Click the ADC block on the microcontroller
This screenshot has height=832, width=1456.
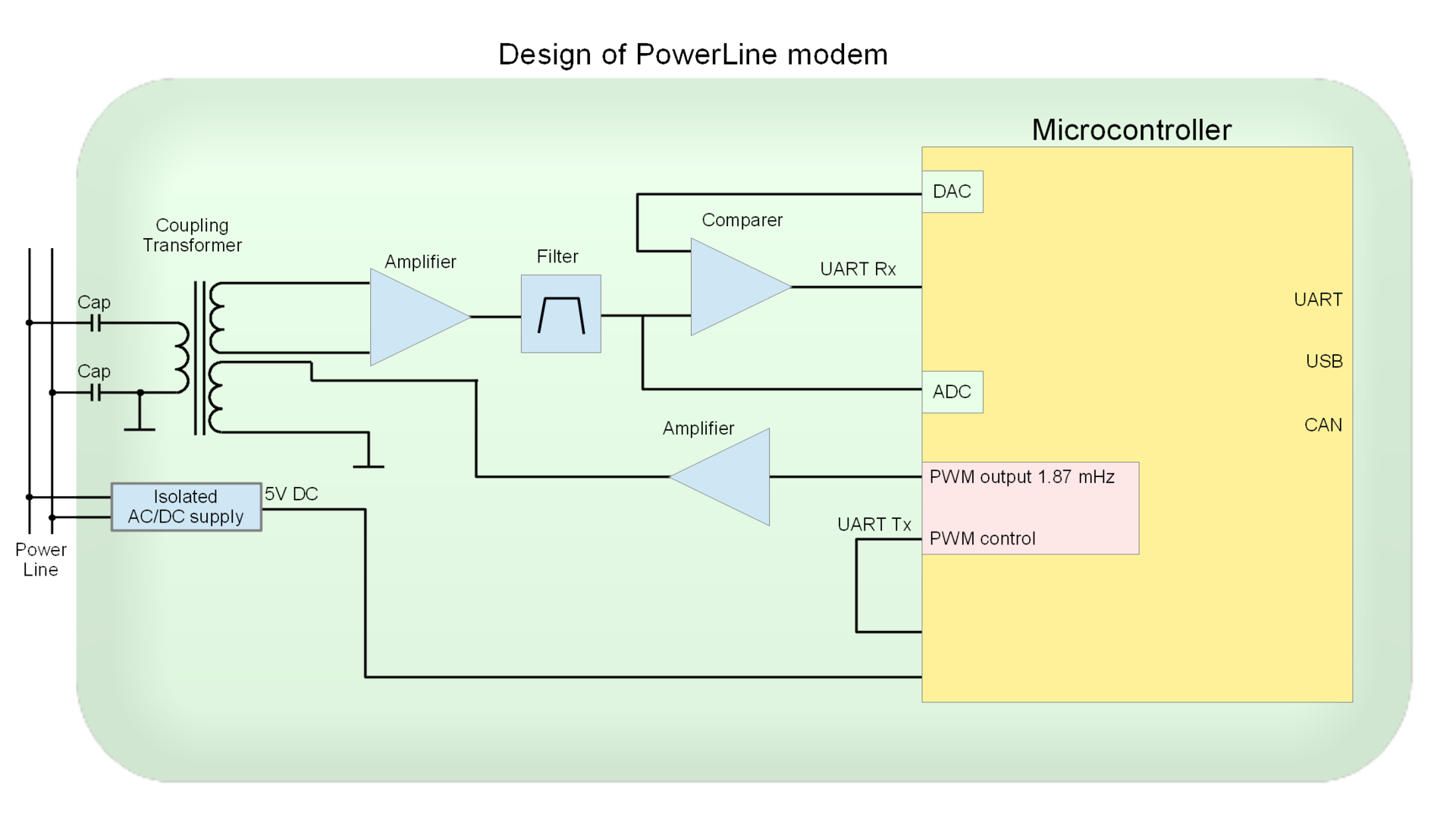(952, 392)
